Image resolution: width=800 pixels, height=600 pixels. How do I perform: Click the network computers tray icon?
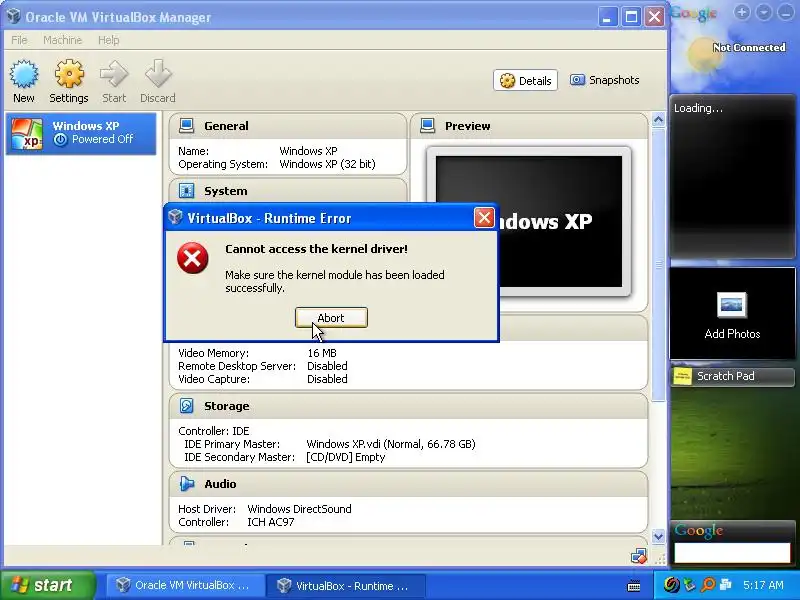click(725, 585)
